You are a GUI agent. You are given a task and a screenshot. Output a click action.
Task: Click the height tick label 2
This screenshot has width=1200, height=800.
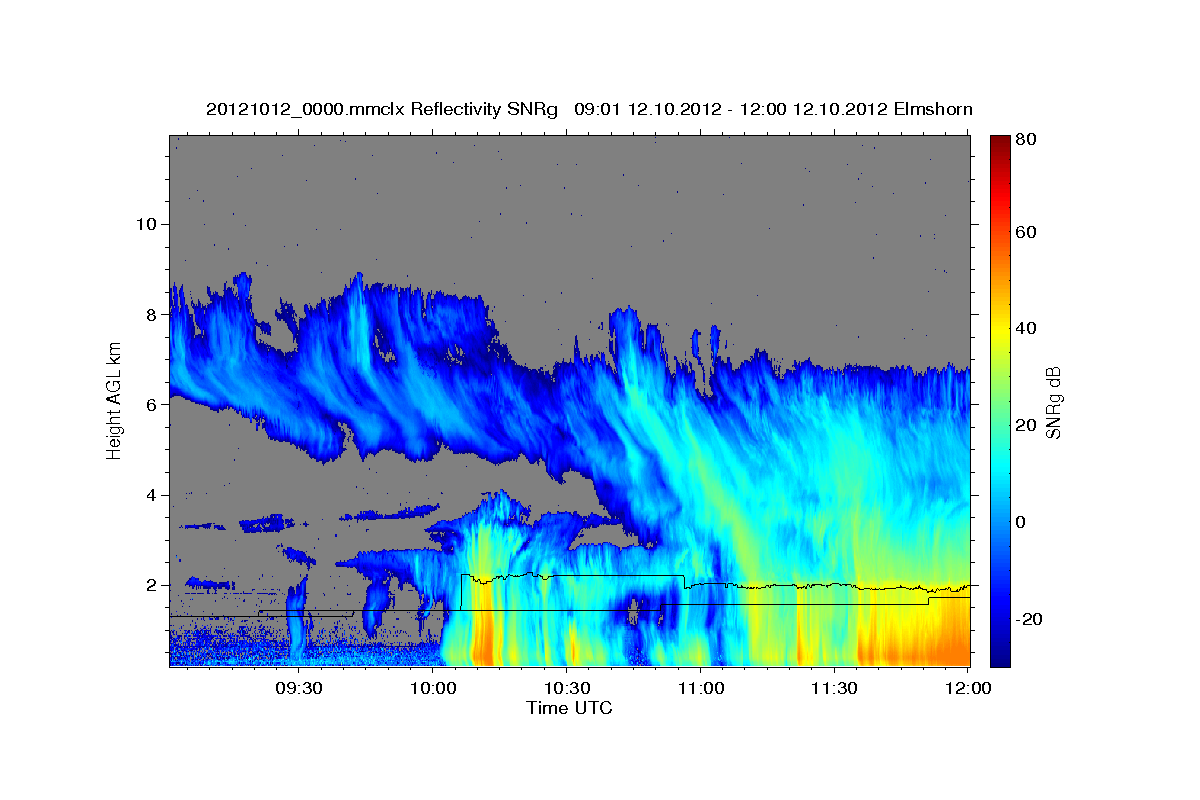tap(152, 585)
